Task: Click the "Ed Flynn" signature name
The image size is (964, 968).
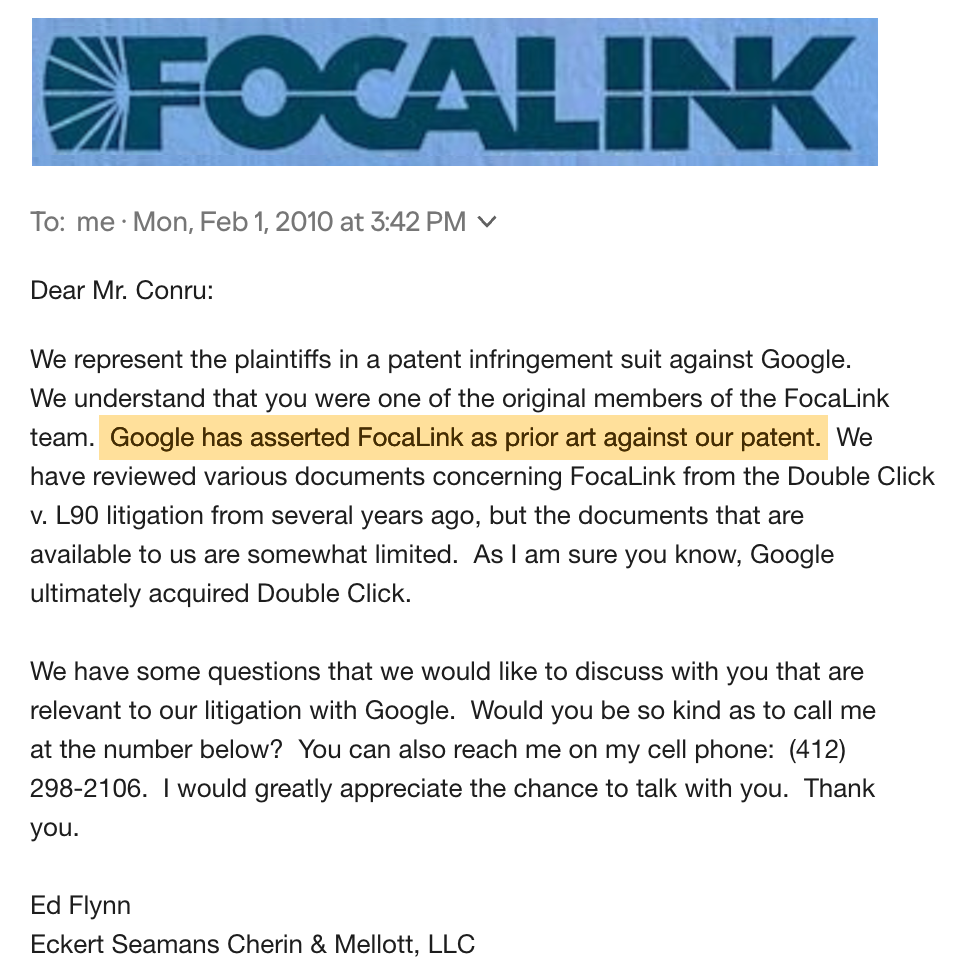Action: point(80,905)
